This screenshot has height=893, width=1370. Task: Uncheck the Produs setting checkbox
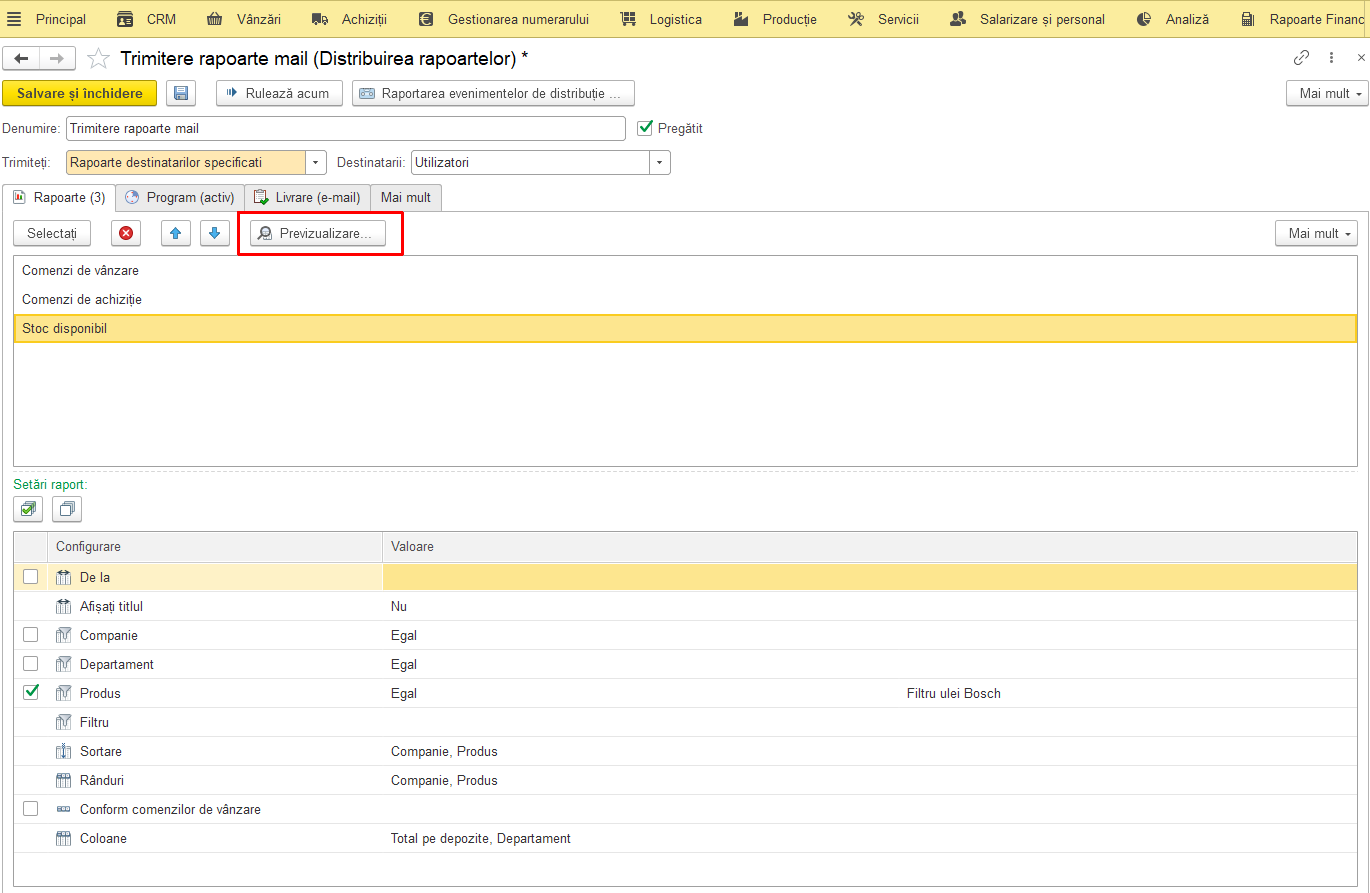click(31, 692)
